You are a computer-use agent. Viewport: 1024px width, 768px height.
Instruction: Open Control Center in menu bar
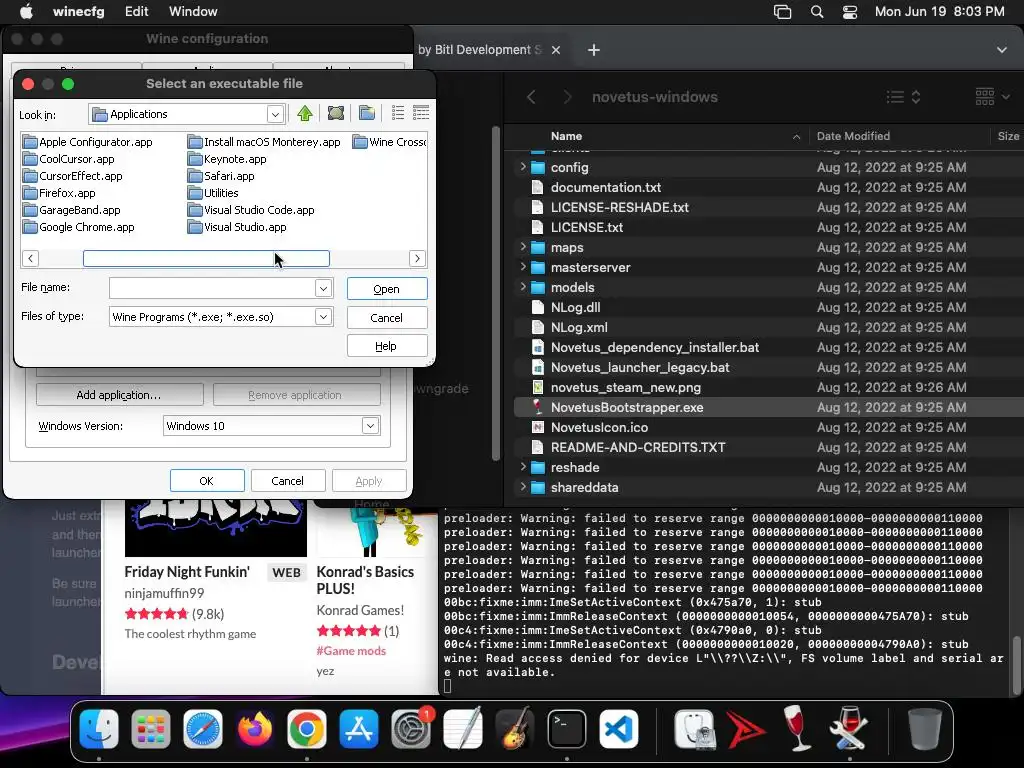(850, 12)
